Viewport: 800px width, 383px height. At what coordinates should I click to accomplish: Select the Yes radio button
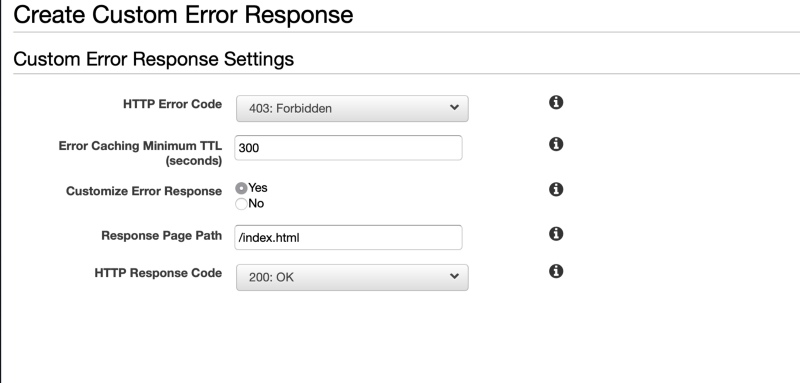pyautogui.click(x=241, y=188)
